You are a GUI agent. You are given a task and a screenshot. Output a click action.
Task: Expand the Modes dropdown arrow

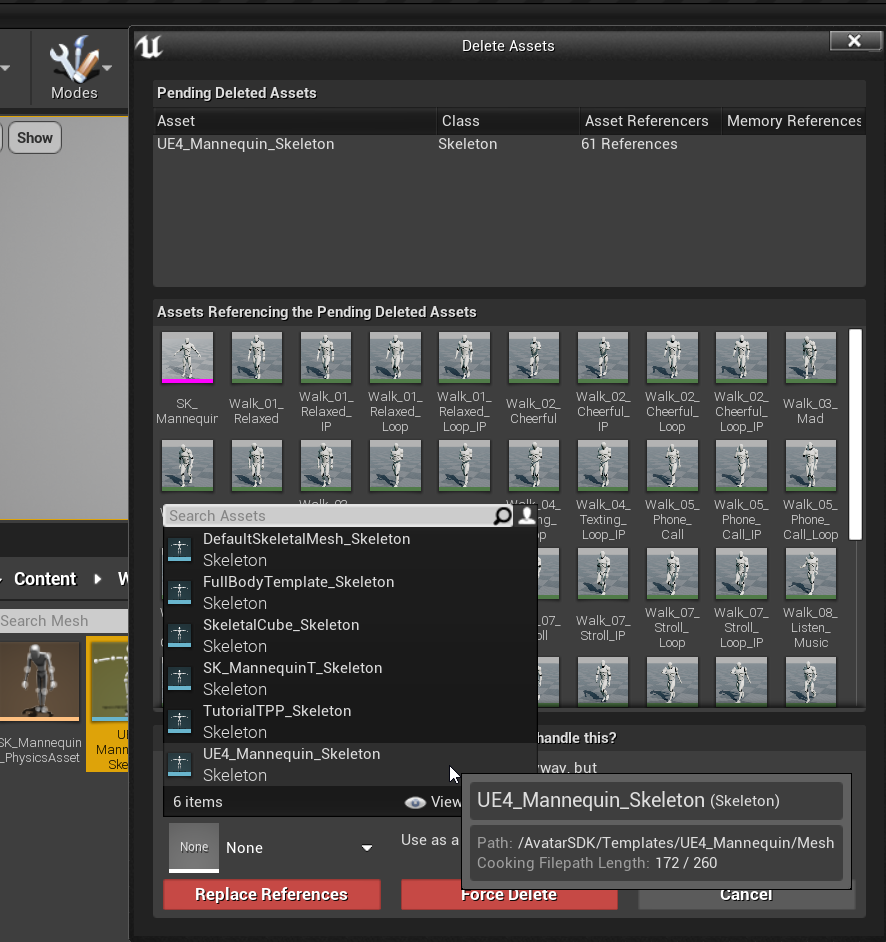pos(108,68)
